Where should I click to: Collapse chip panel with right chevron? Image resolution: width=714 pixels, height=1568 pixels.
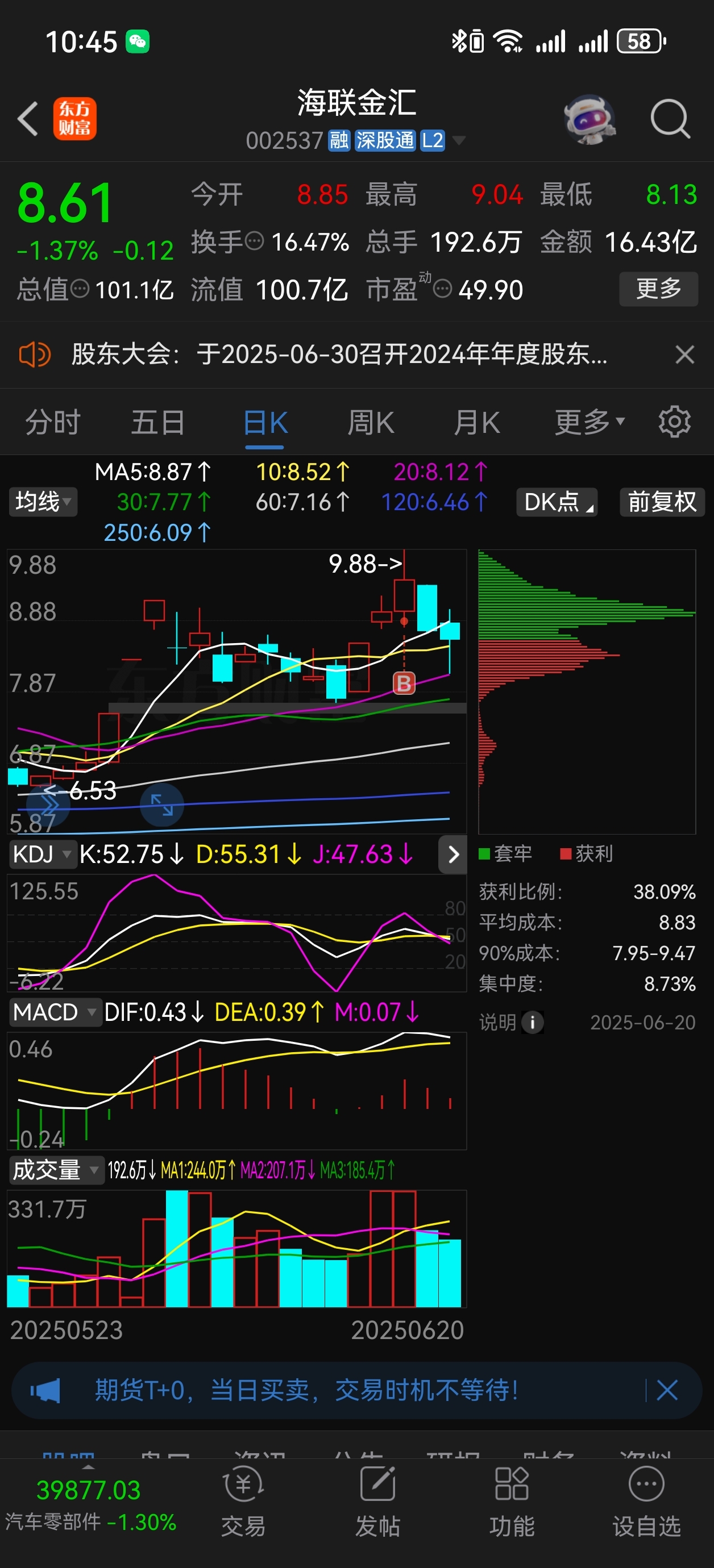(x=453, y=854)
